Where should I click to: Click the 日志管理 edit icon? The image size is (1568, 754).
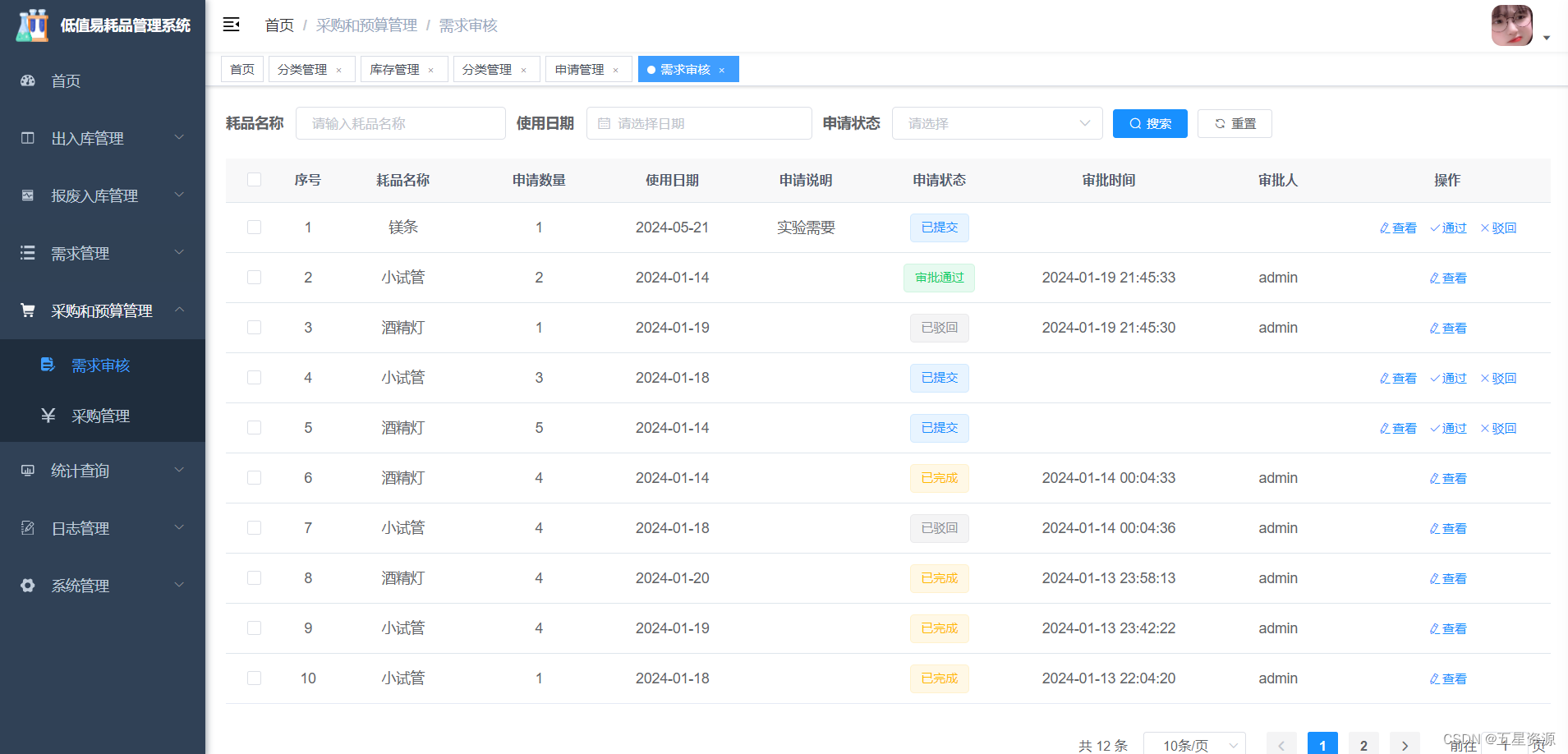coord(28,528)
